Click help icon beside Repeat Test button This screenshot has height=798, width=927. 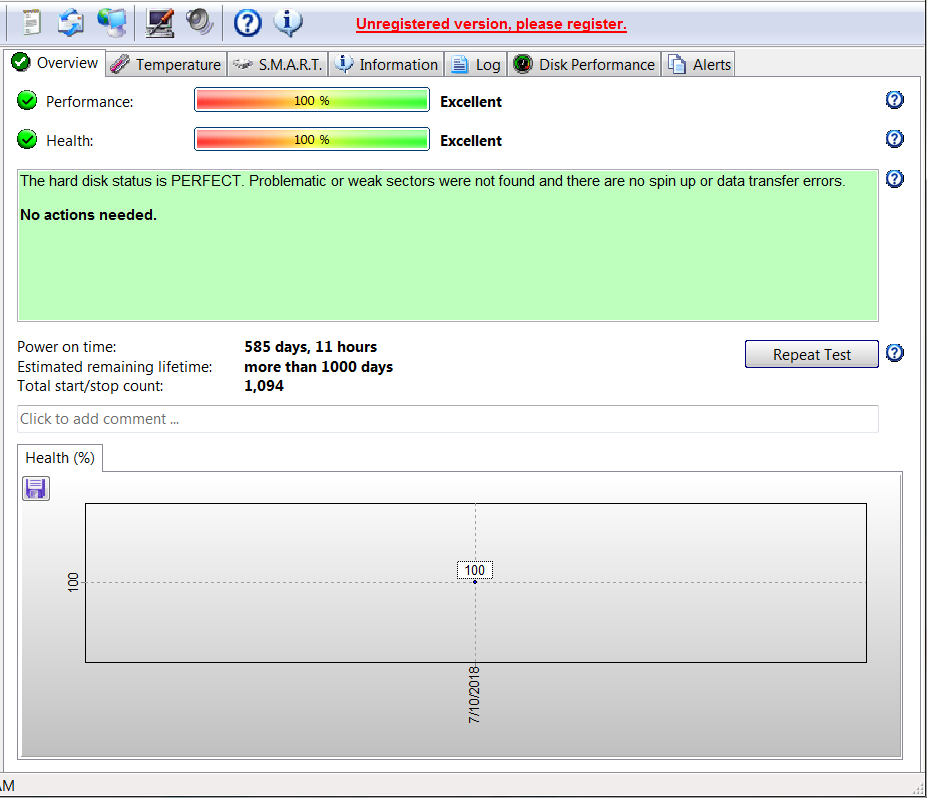tap(894, 353)
